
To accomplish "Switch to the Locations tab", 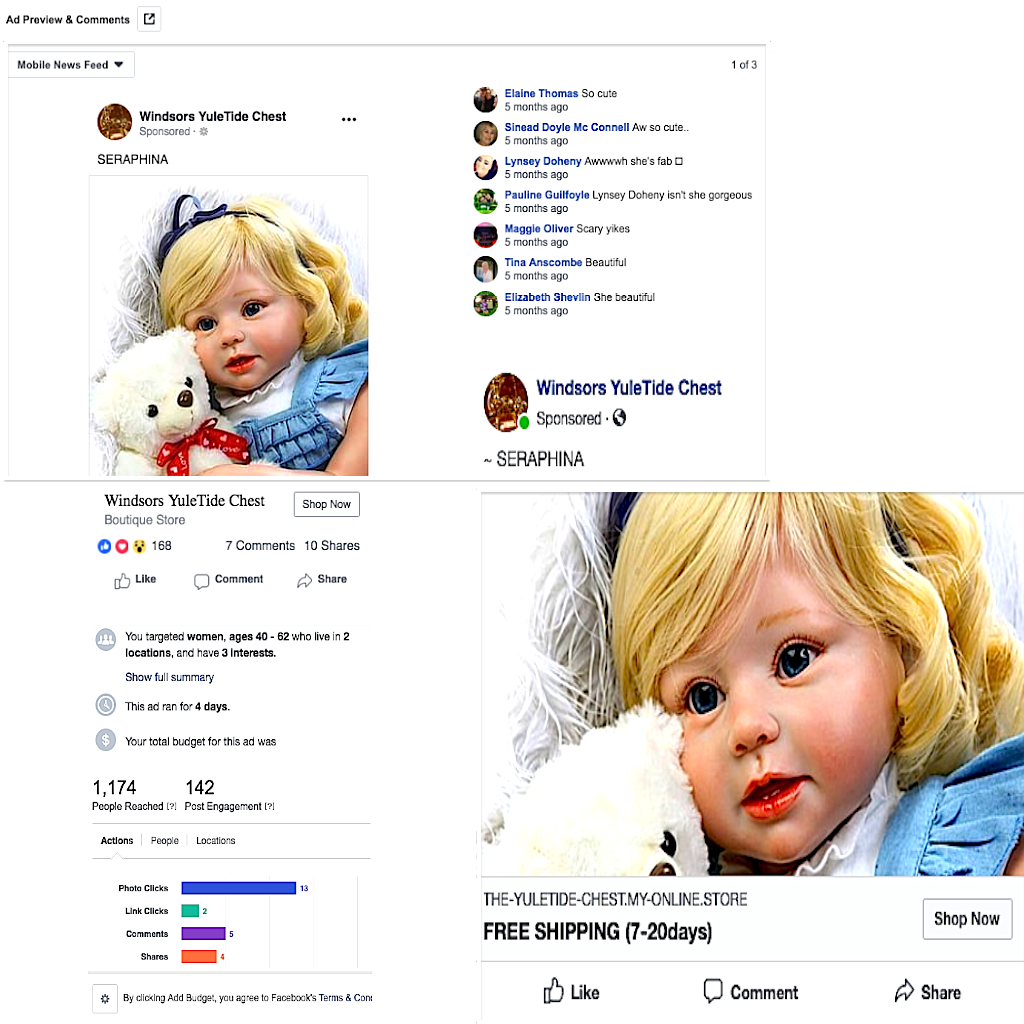I will tap(216, 840).
